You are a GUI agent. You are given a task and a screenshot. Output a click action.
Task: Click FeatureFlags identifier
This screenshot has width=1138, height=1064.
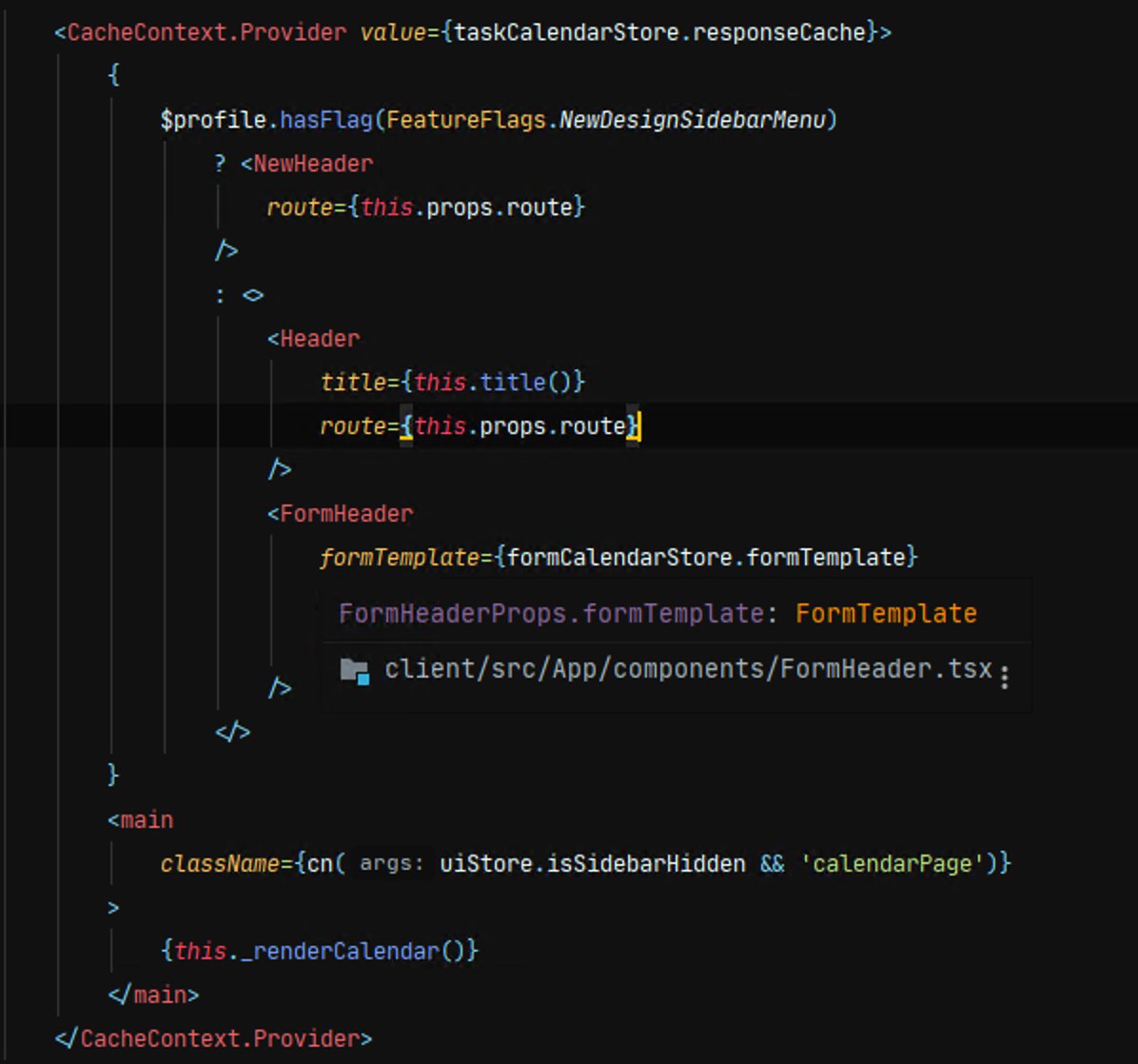coord(466,120)
